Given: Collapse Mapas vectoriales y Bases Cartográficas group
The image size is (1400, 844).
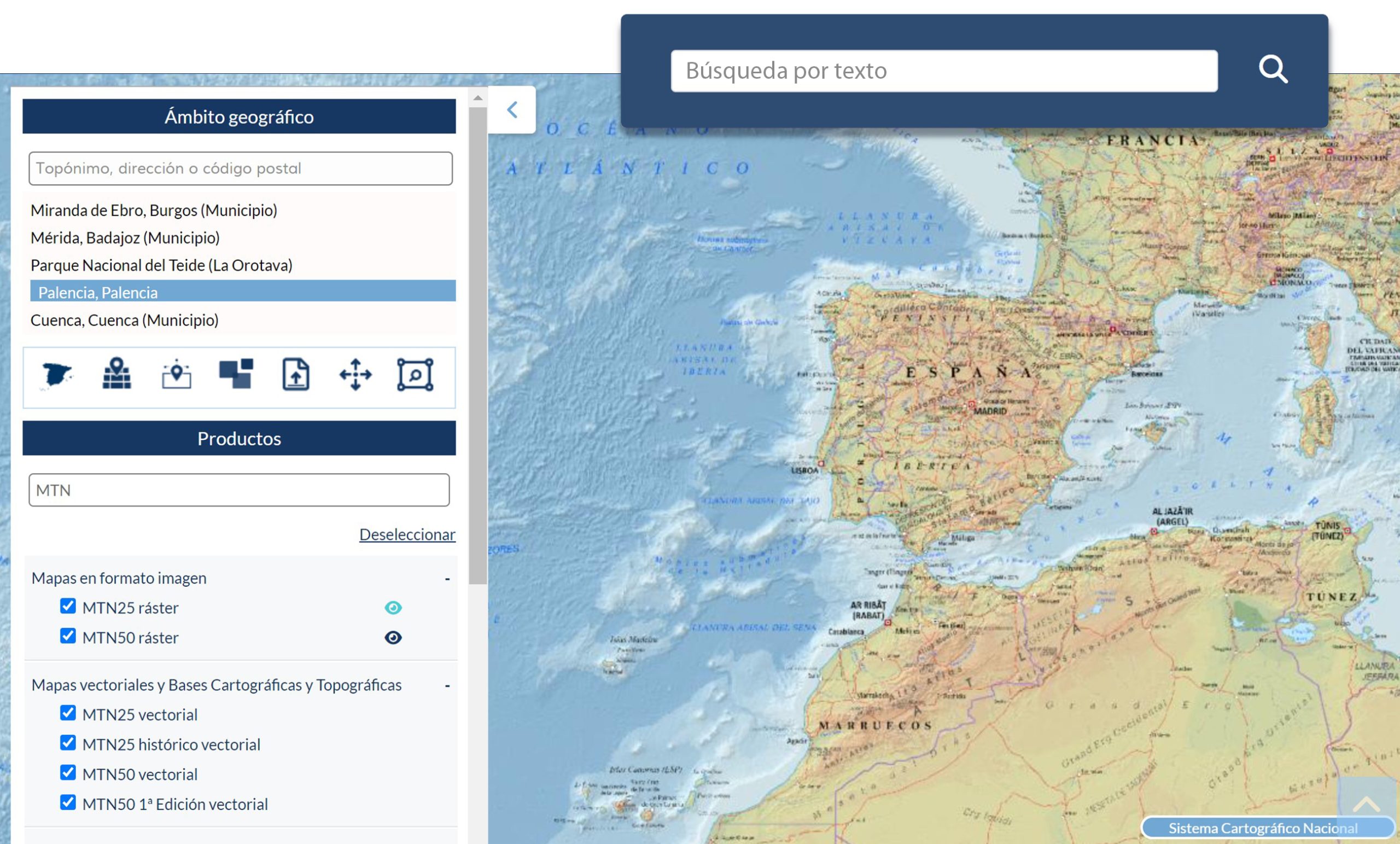Looking at the screenshot, I should (448, 685).
